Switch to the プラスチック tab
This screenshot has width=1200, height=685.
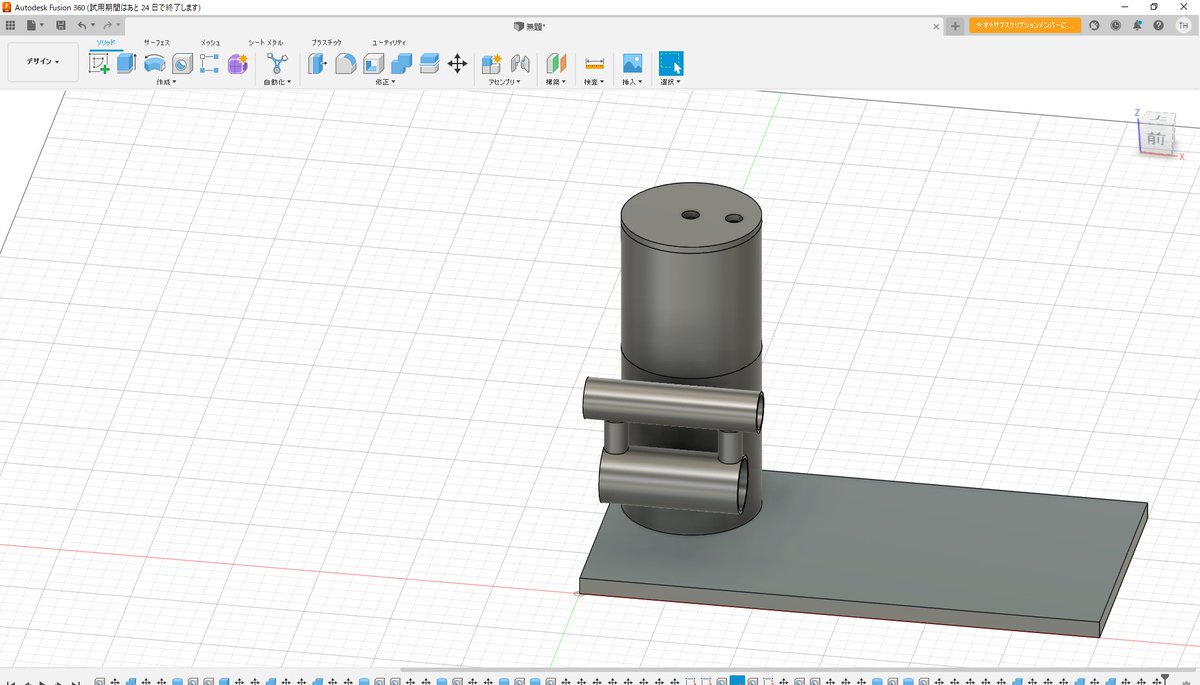point(326,43)
